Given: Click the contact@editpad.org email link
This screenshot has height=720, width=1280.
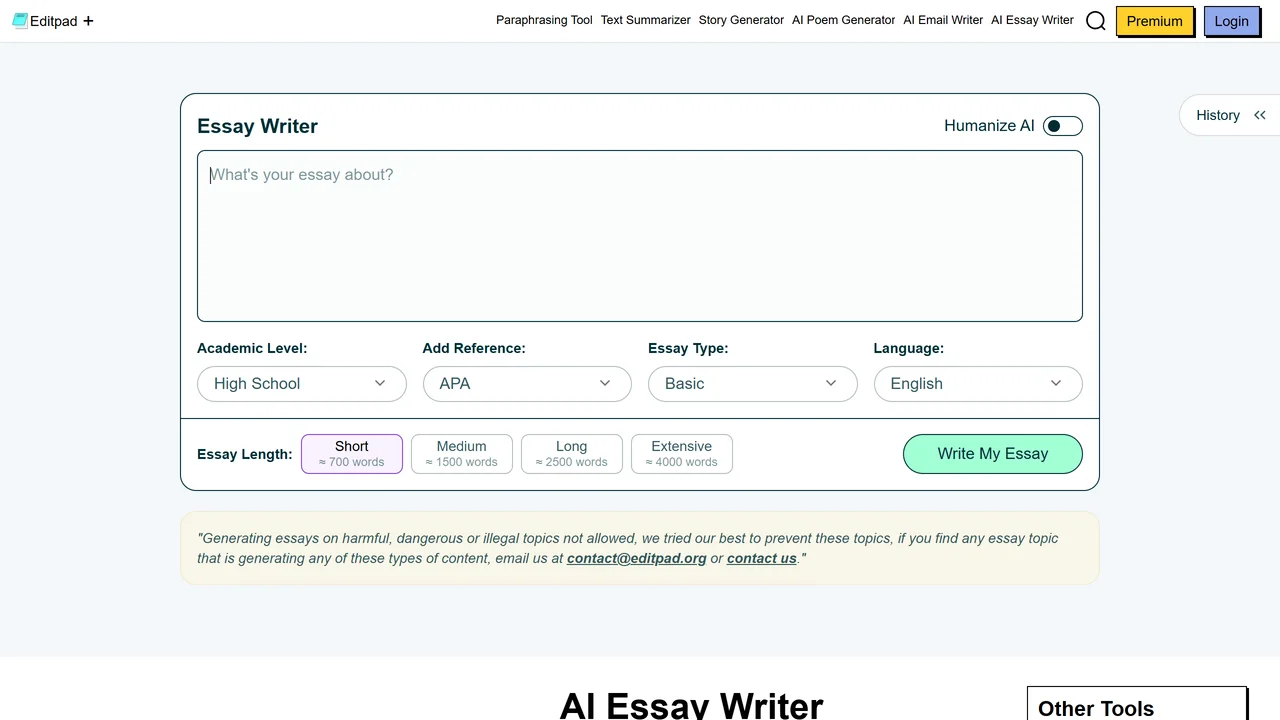Looking at the screenshot, I should (x=637, y=558).
